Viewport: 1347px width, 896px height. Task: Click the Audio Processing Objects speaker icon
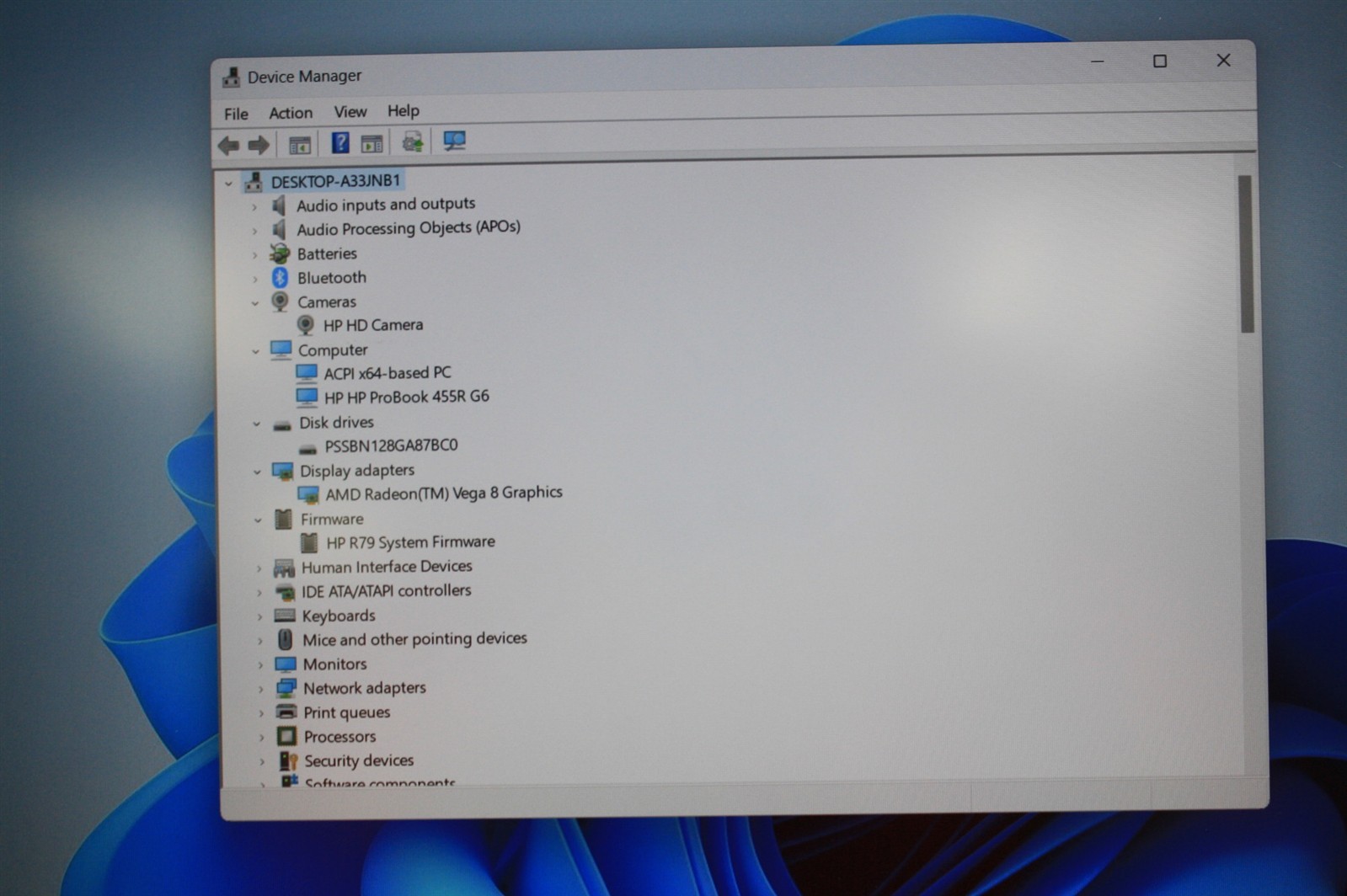[x=279, y=230]
